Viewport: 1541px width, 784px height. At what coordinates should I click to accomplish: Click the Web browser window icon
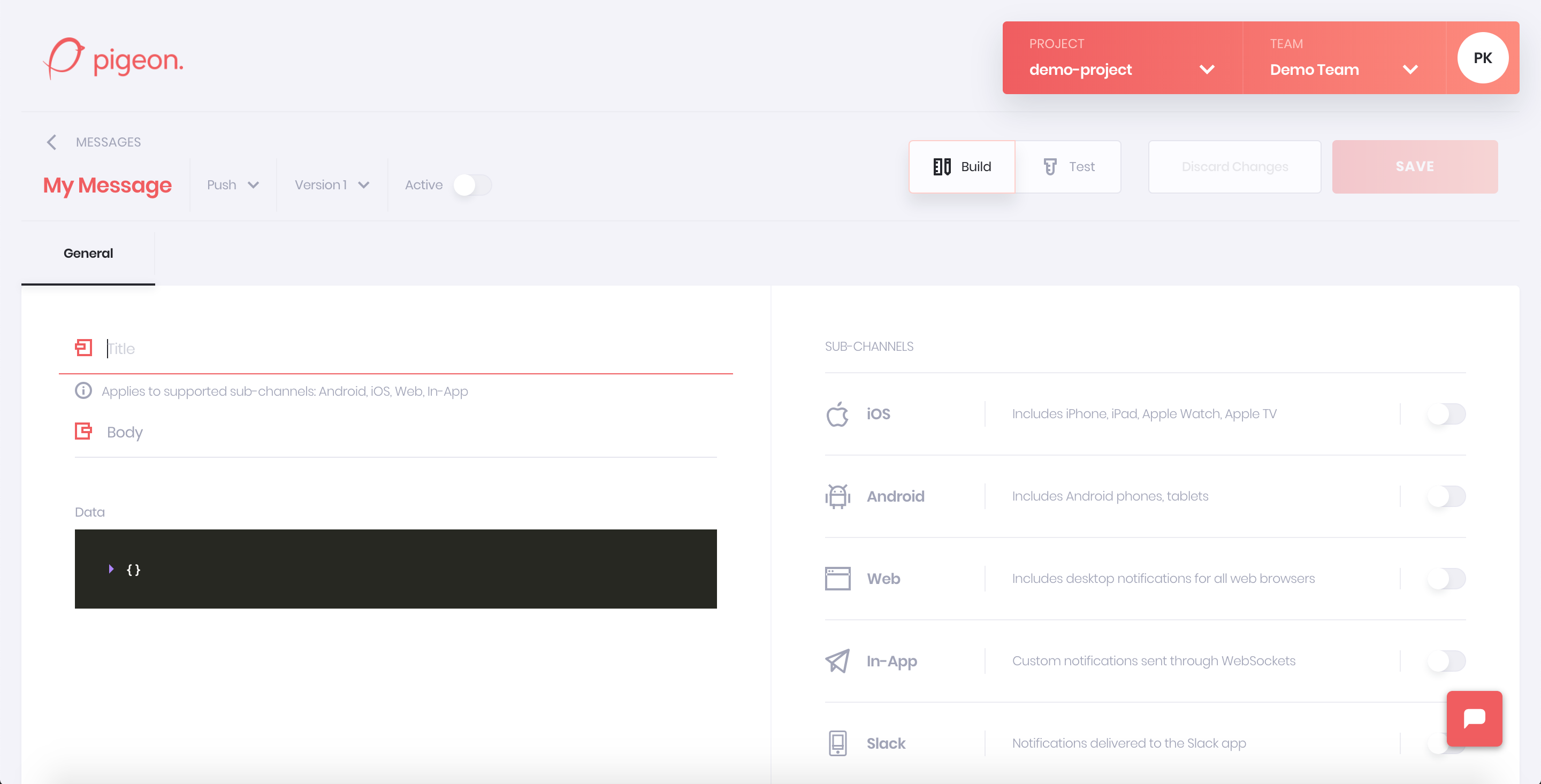point(837,579)
